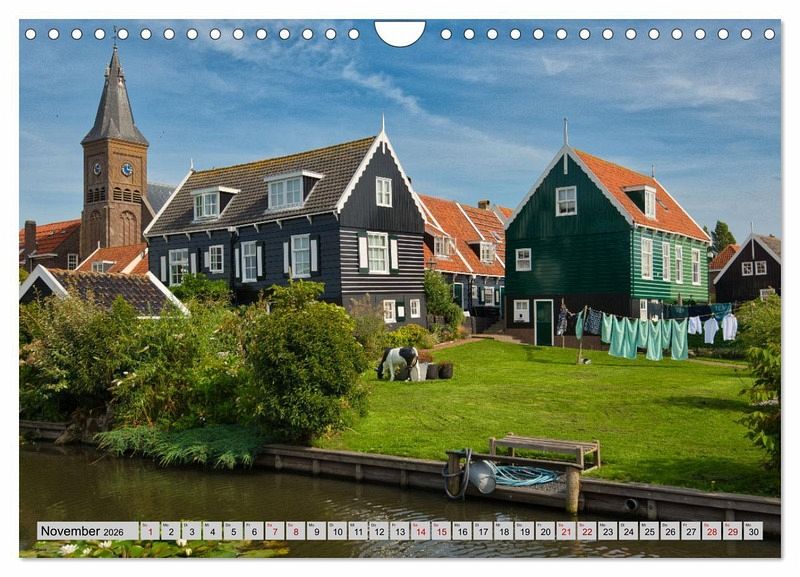Image resolution: width=800 pixels, height=577 pixels.
Task: Click the green house's front door
Action: [543, 322]
